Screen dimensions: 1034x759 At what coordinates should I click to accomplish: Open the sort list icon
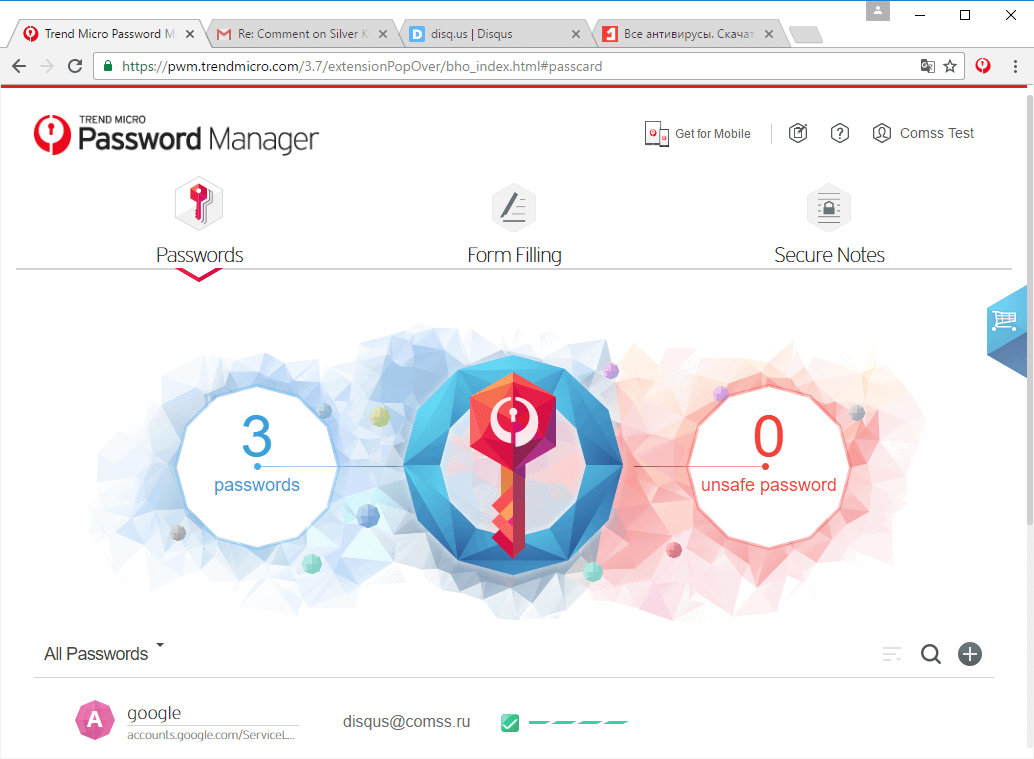tap(892, 654)
